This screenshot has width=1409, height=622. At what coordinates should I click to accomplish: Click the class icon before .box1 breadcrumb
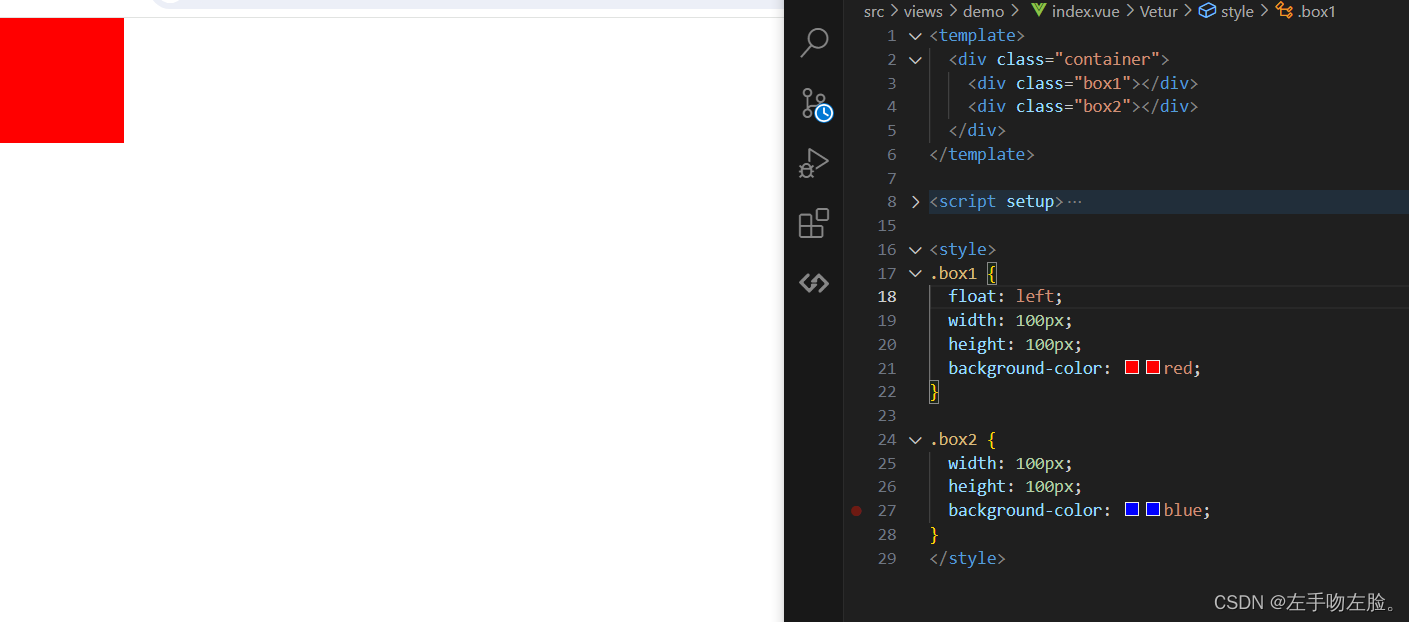pyautogui.click(x=1284, y=11)
